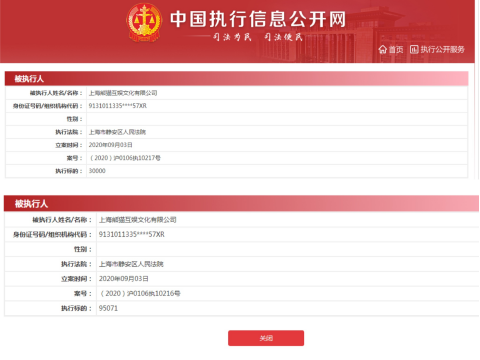Open the 执行公开服务 link

click(442, 50)
